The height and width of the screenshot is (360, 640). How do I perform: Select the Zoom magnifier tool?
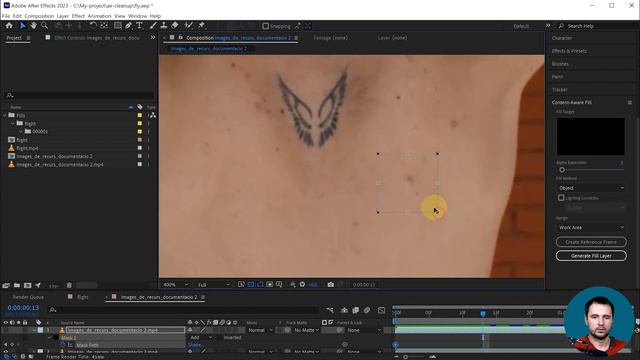pyautogui.click(x=44, y=25)
